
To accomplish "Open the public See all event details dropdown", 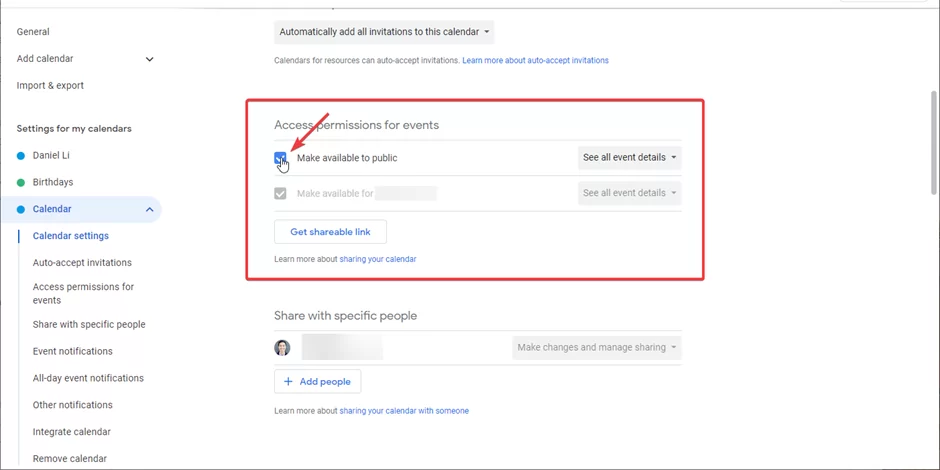I will (x=629, y=158).
